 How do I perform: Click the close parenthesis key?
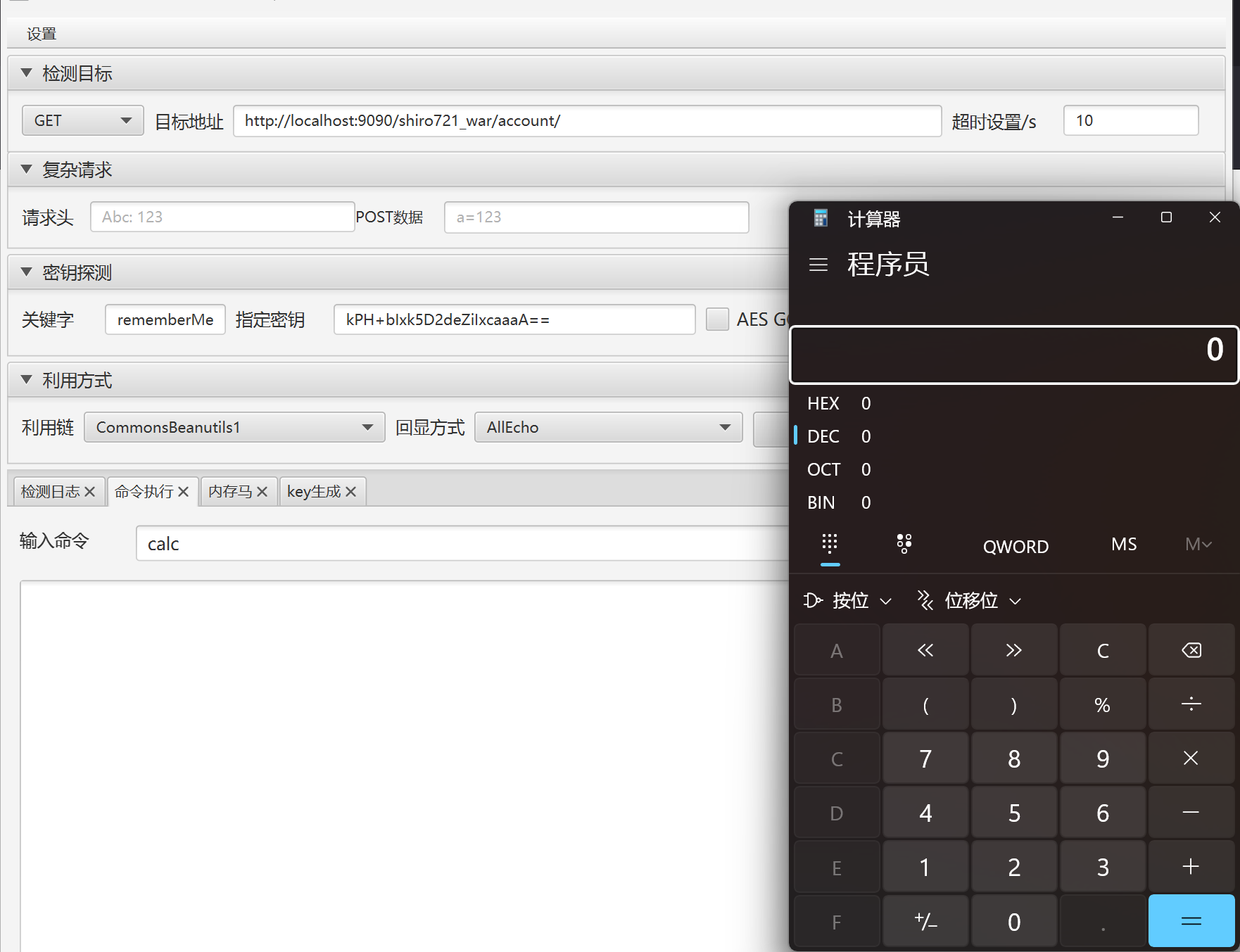tap(1014, 704)
